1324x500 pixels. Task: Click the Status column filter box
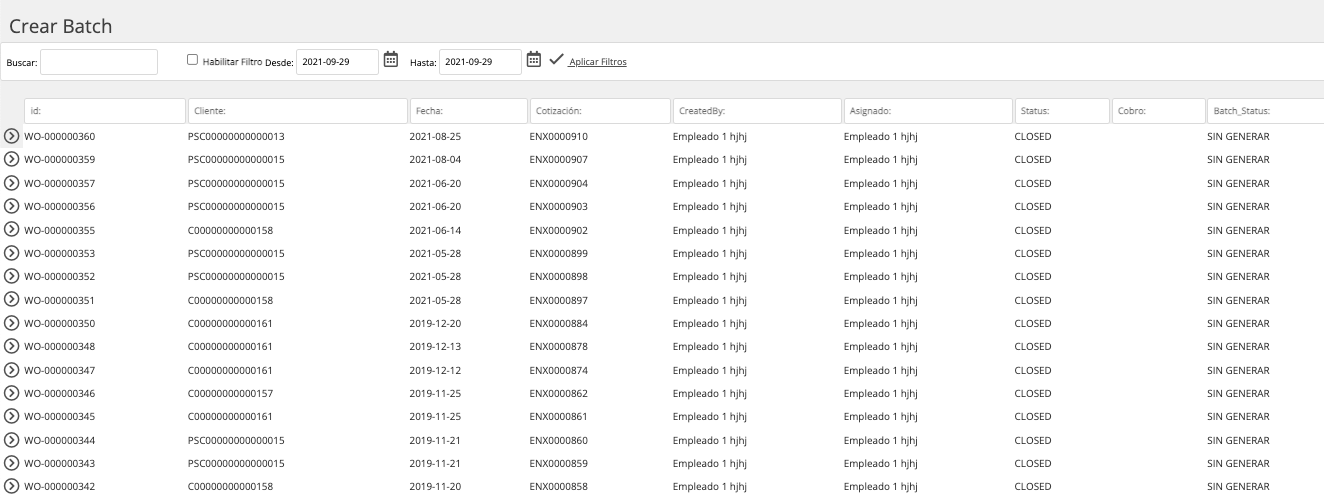1062,111
